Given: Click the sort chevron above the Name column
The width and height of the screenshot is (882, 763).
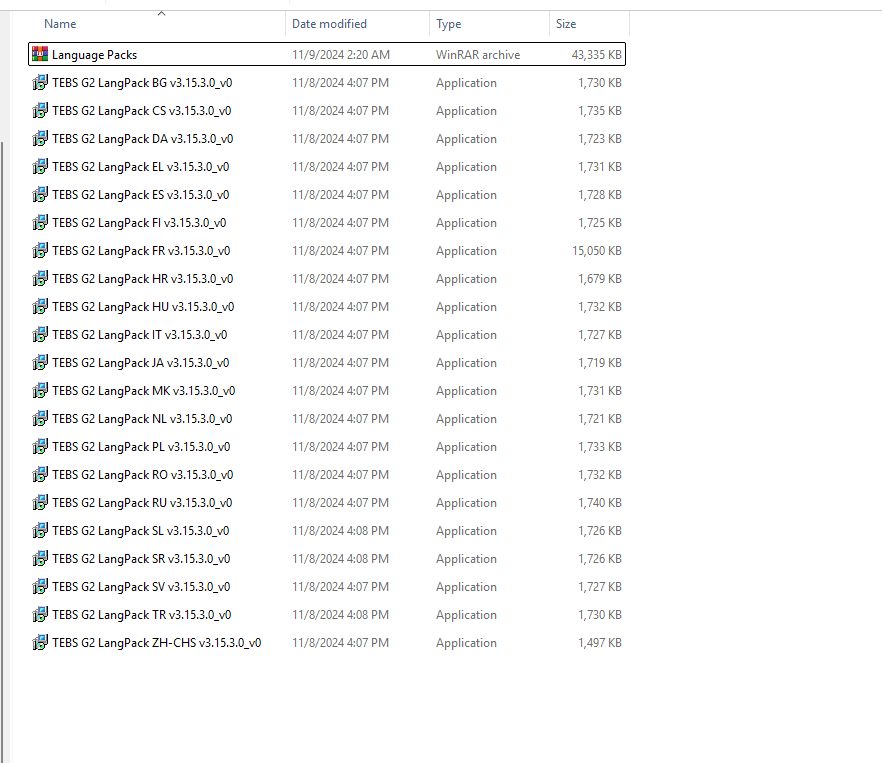Looking at the screenshot, I should click(x=160, y=12).
